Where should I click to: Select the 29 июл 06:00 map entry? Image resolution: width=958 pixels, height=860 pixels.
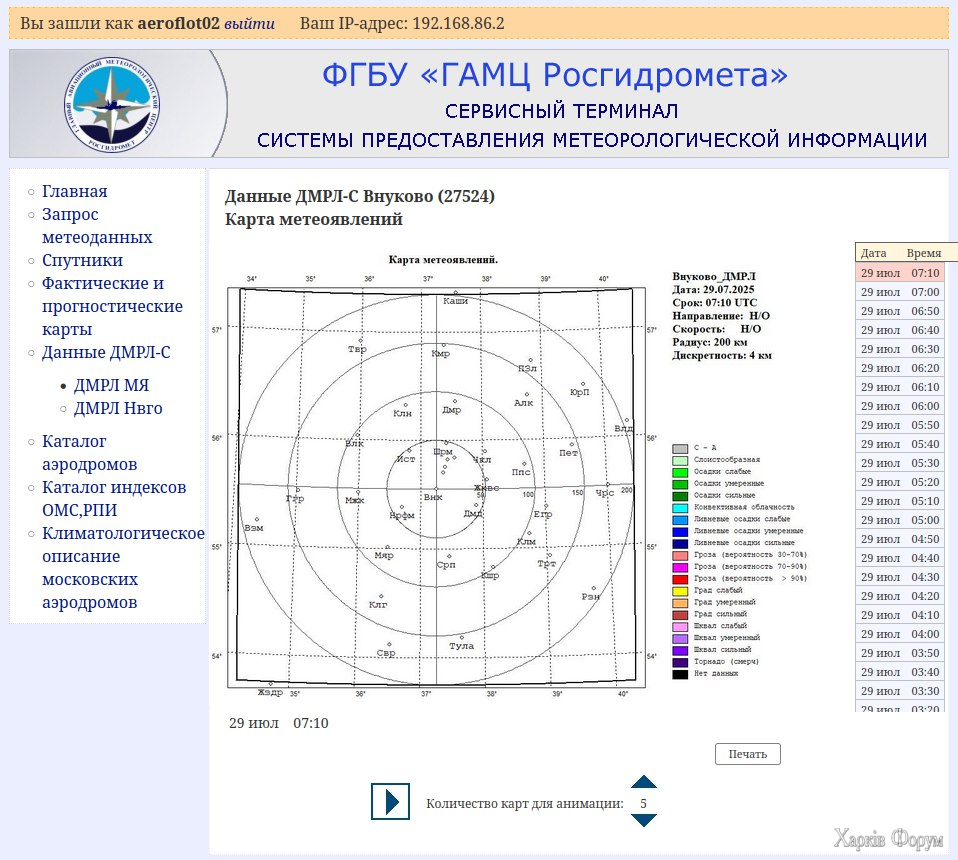pos(900,406)
